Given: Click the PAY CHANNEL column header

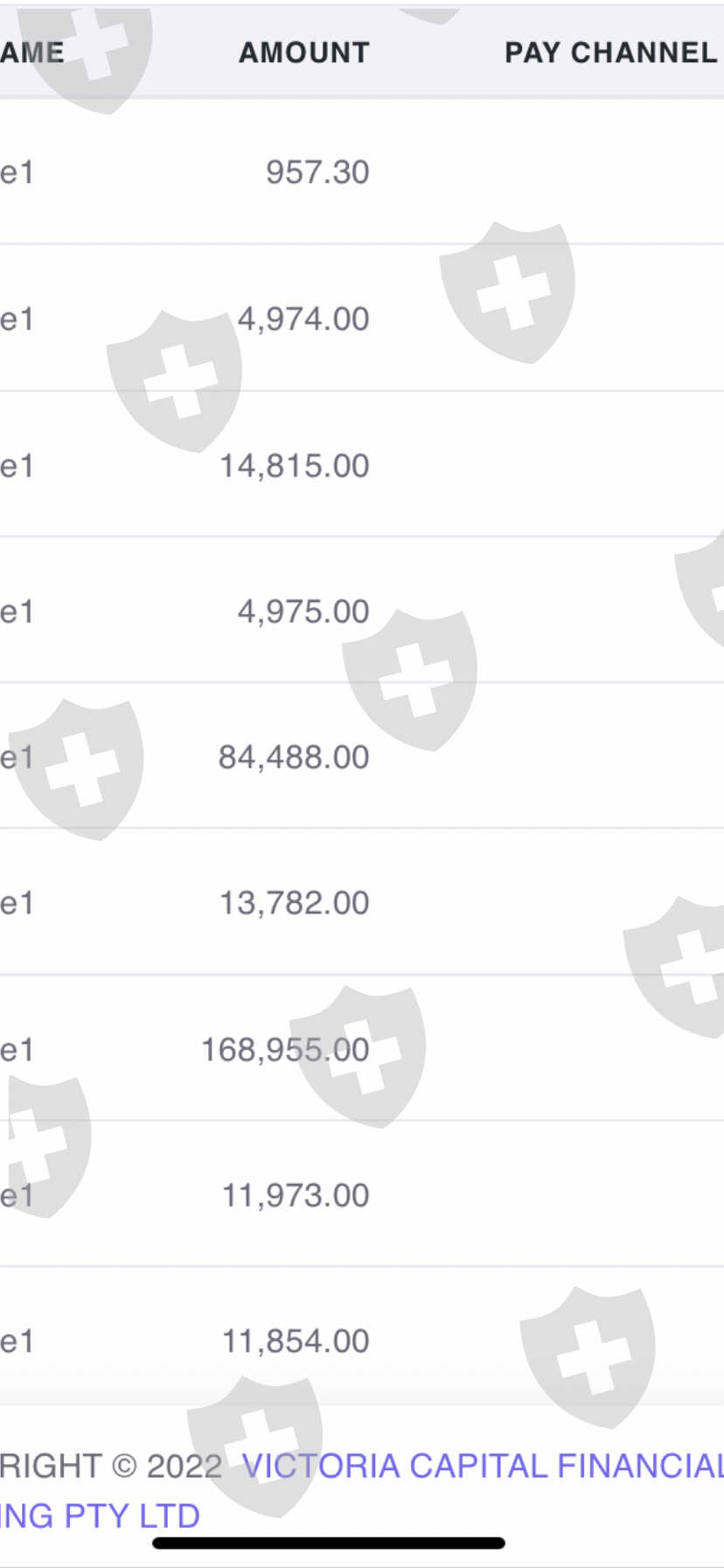Looking at the screenshot, I should pyautogui.click(x=610, y=52).
